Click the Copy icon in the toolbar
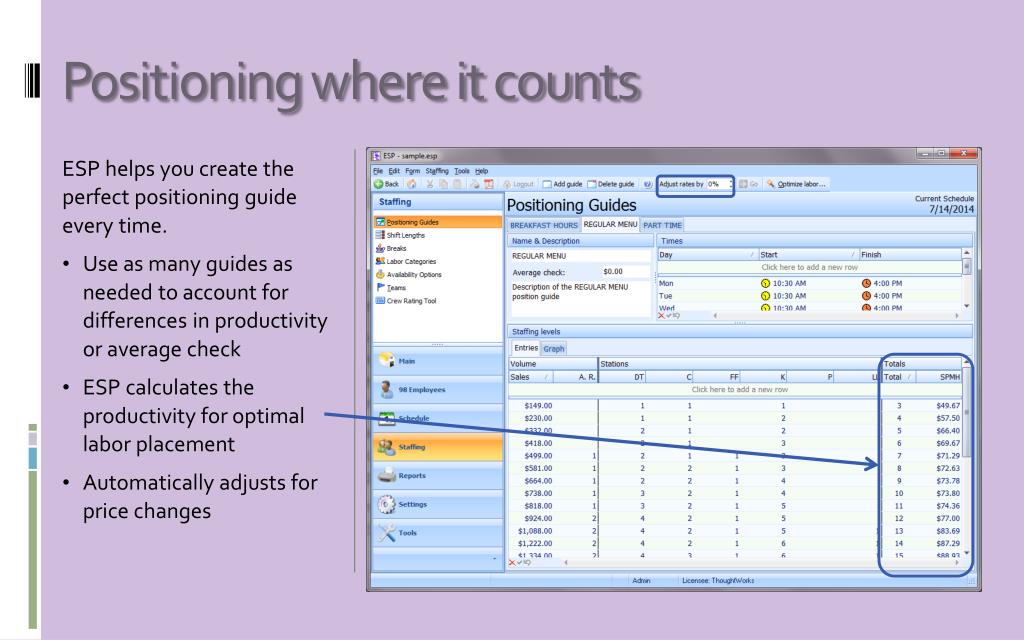This screenshot has width=1024, height=640. tap(443, 184)
